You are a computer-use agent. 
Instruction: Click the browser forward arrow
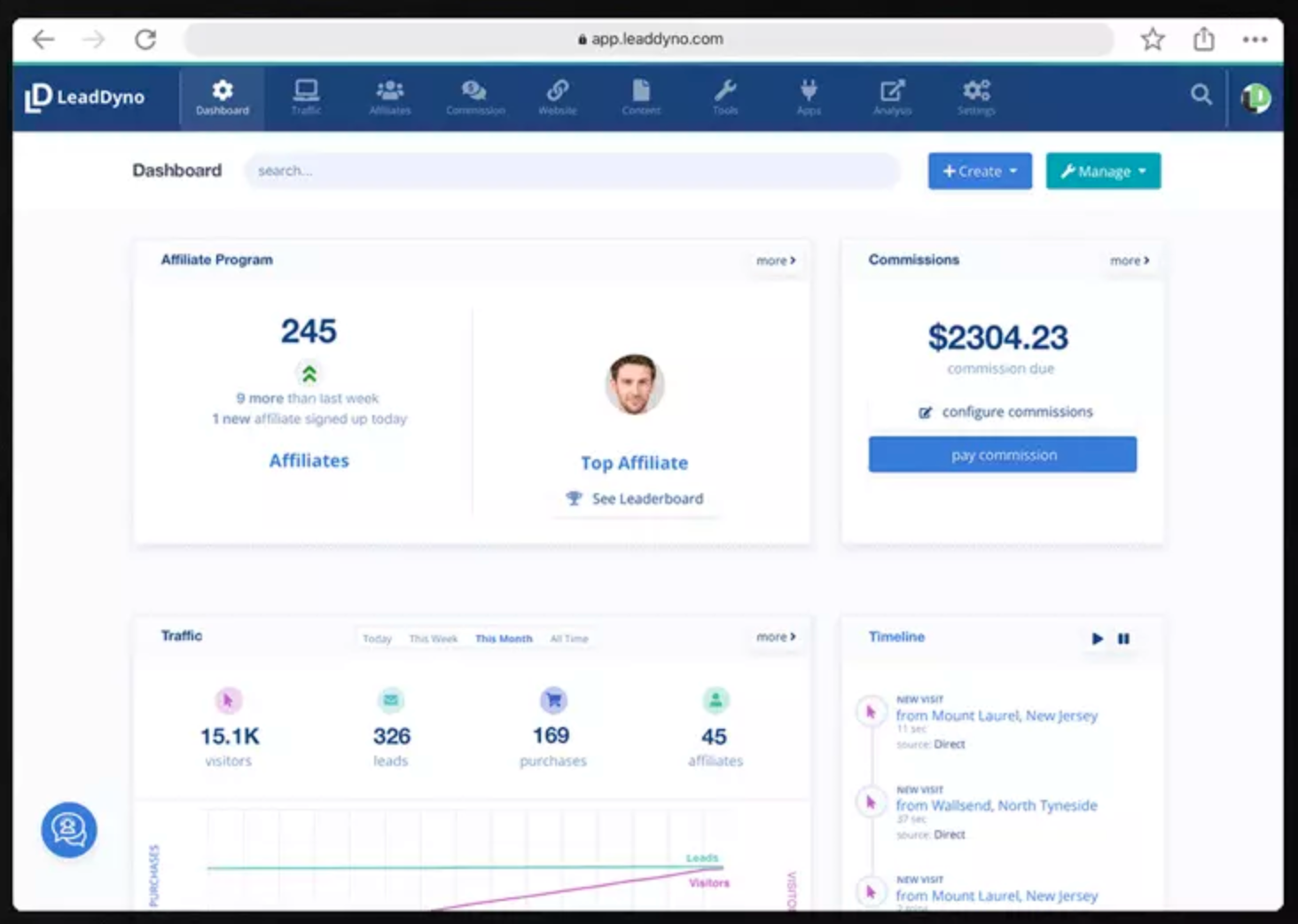(93, 39)
